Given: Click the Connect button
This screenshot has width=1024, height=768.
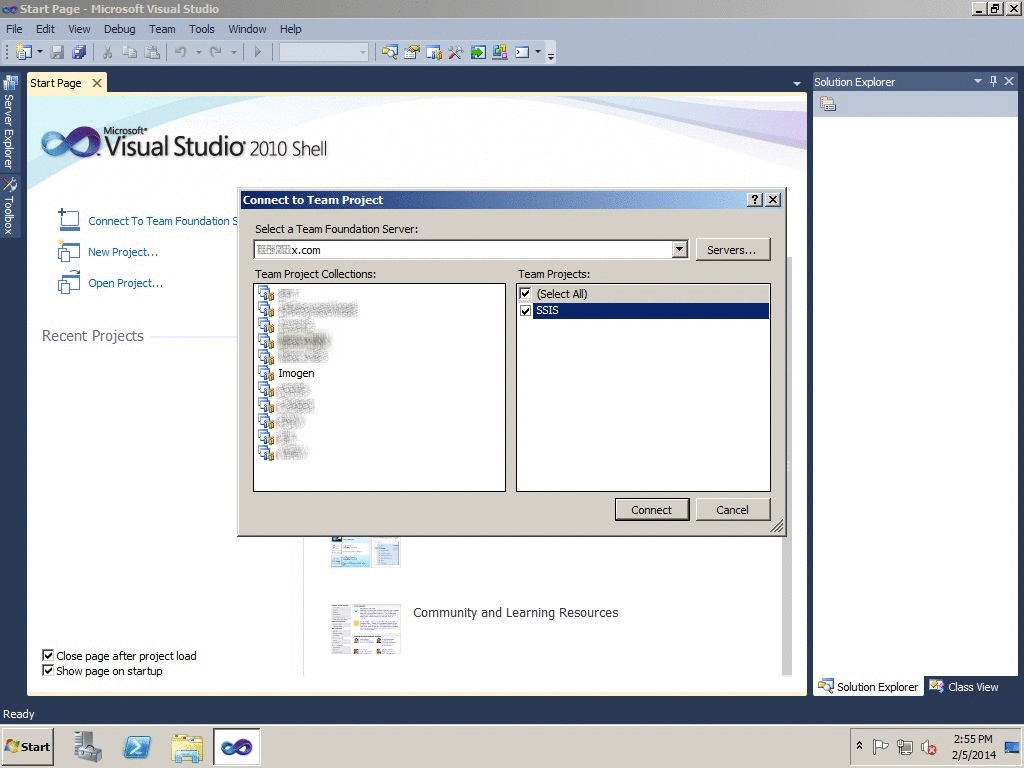Looking at the screenshot, I should pyautogui.click(x=652, y=509).
